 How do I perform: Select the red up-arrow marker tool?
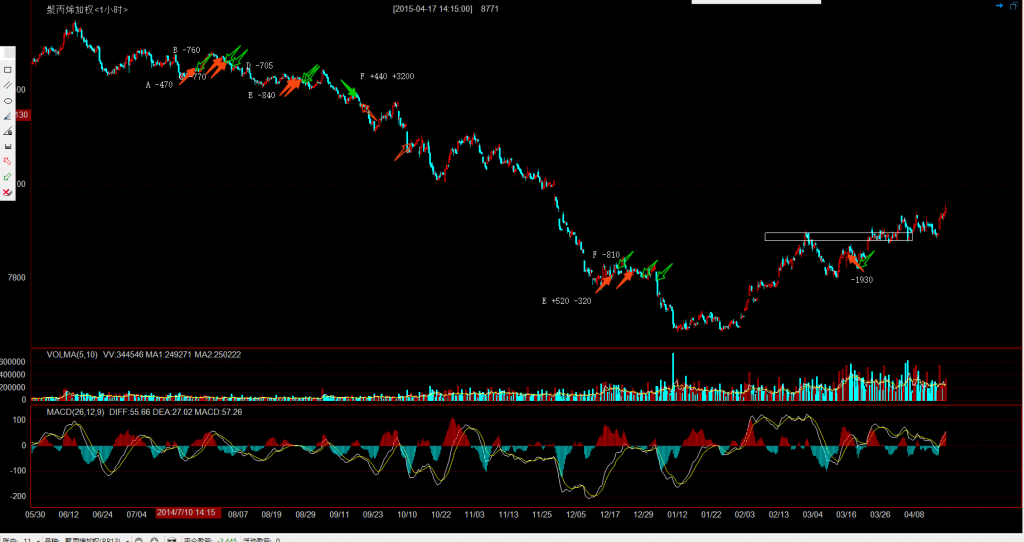[8, 161]
